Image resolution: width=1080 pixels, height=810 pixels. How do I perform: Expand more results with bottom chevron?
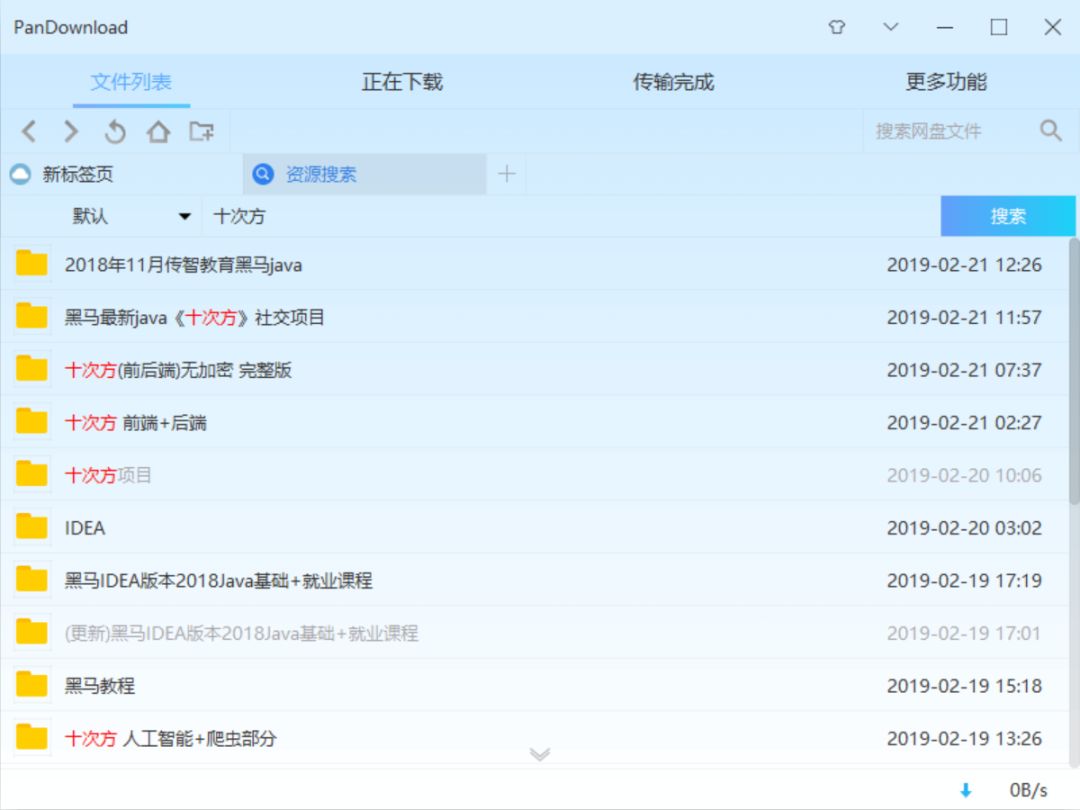[x=540, y=754]
